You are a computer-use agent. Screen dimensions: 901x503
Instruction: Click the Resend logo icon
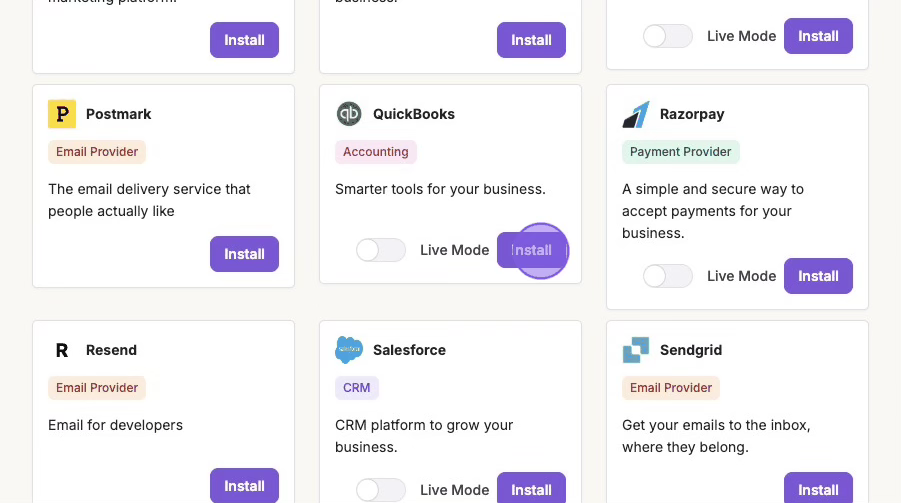(62, 350)
